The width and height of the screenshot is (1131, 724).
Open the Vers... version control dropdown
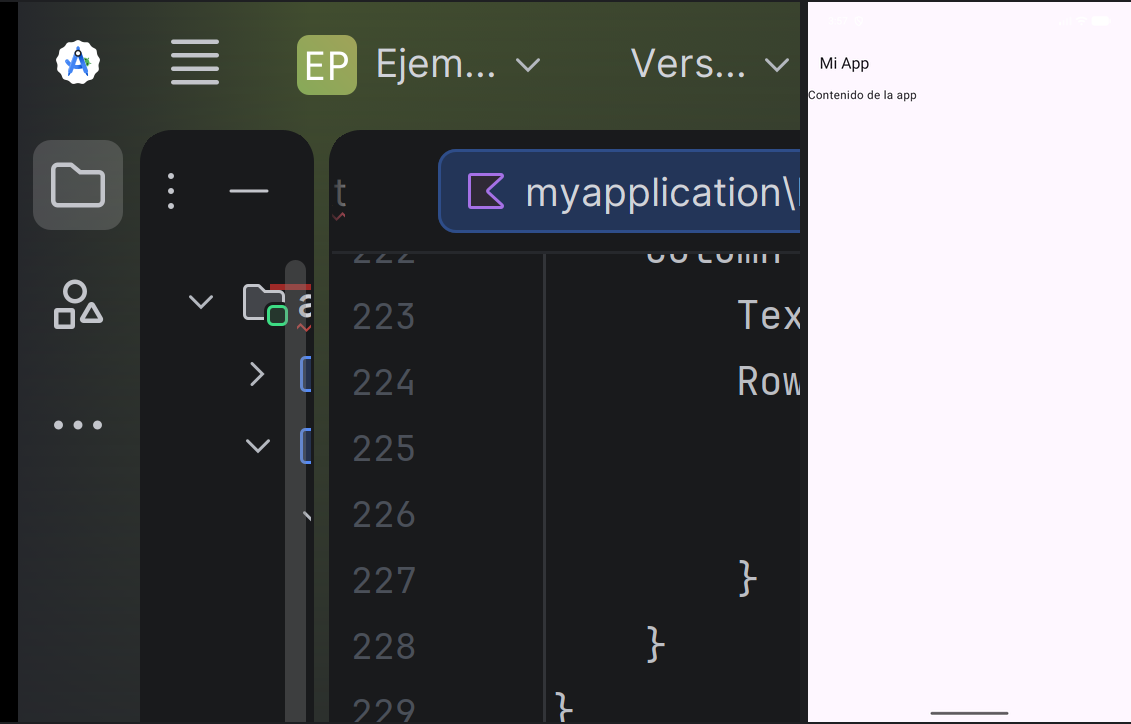(x=710, y=65)
